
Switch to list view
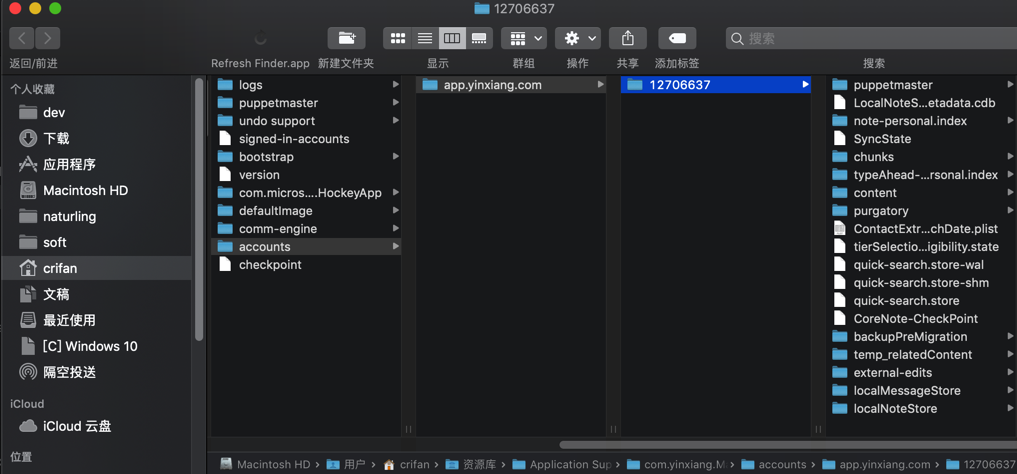[425, 38]
